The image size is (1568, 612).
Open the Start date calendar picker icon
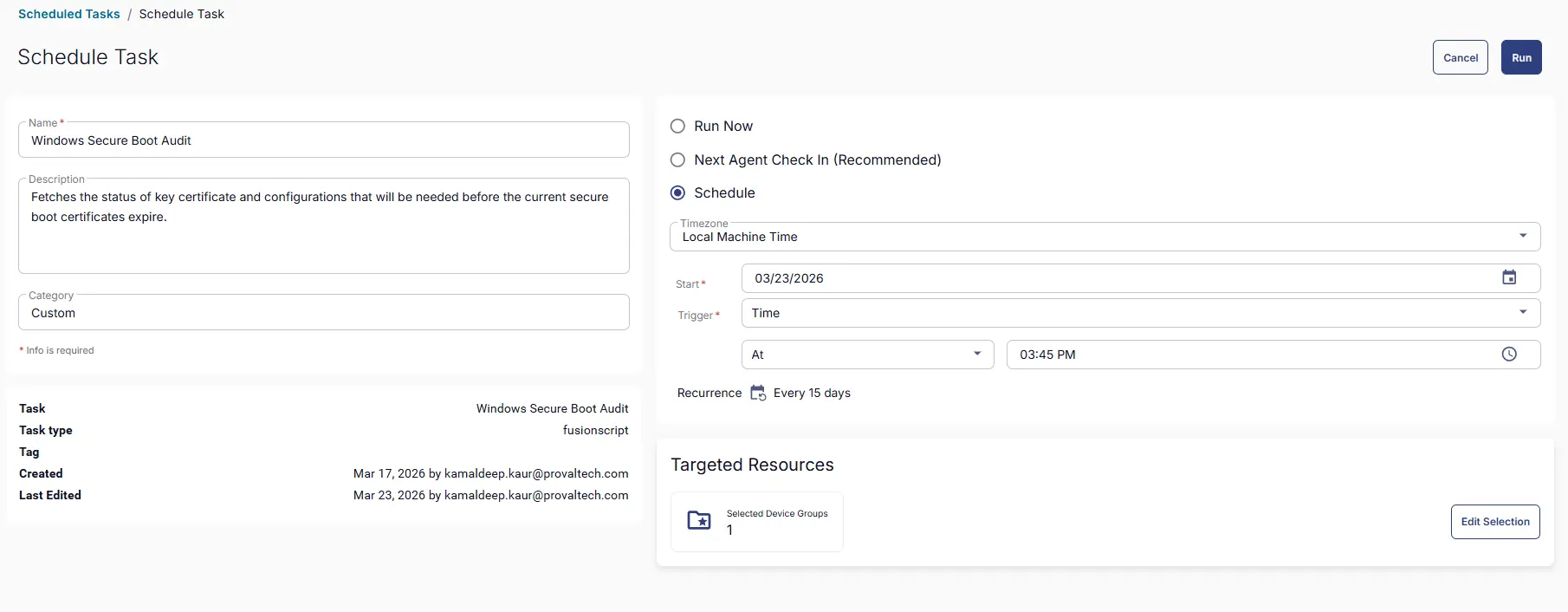point(1509,277)
